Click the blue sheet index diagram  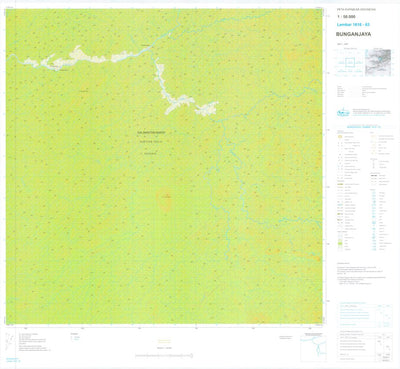[x=349, y=62]
